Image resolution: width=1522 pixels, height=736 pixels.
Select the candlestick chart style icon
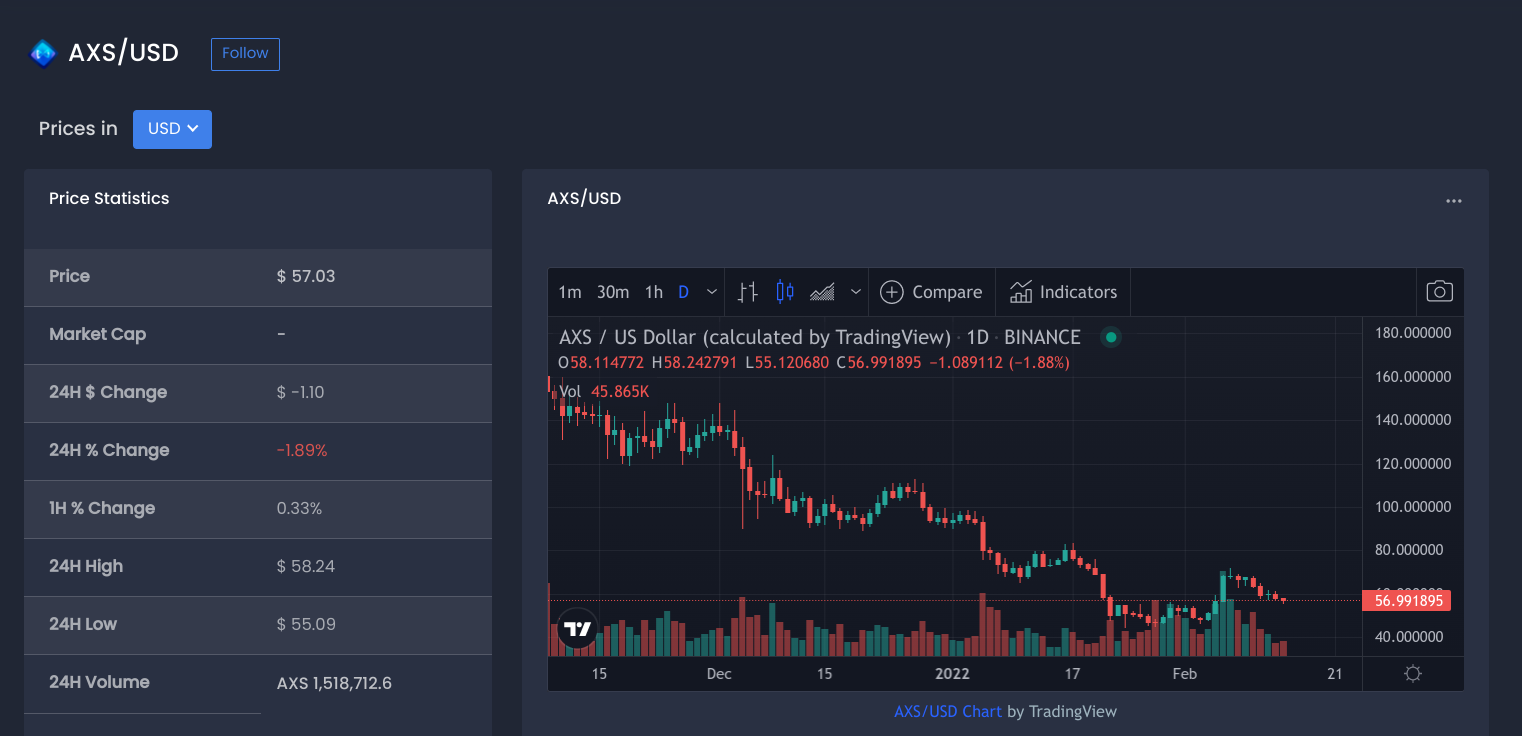coord(785,292)
